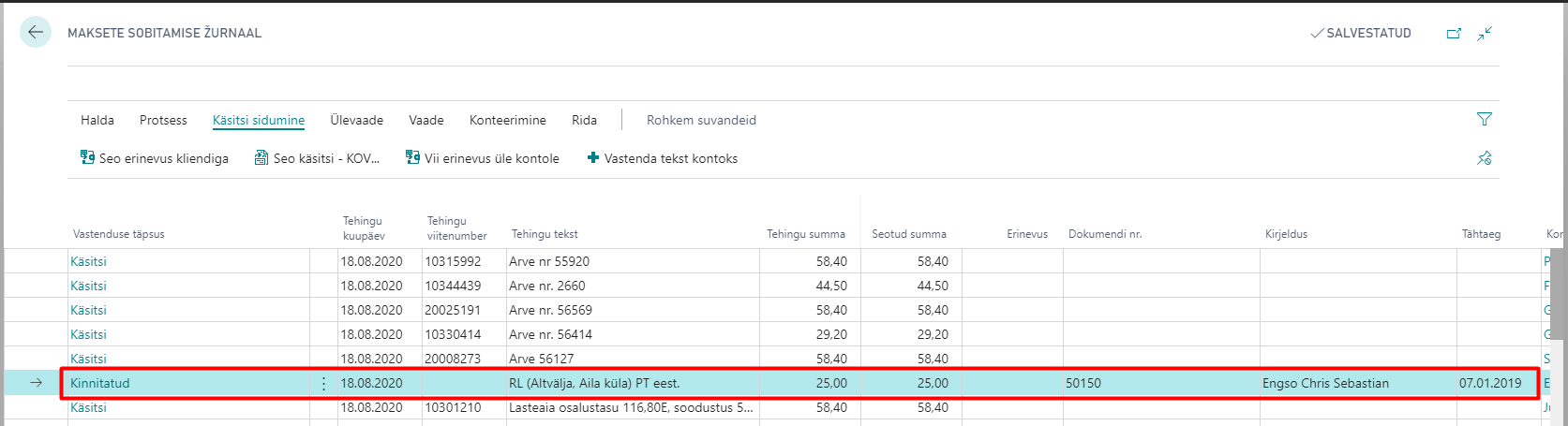Click Seo käsitsi - KOV action

click(318, 158)
